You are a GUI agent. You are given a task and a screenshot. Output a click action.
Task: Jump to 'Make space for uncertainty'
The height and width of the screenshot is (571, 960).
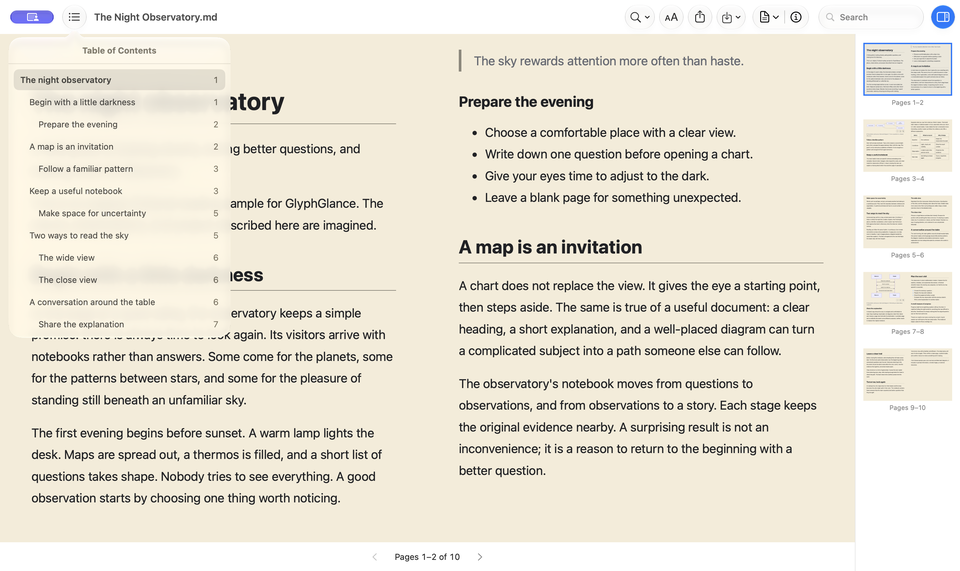[x=119, y=213]
